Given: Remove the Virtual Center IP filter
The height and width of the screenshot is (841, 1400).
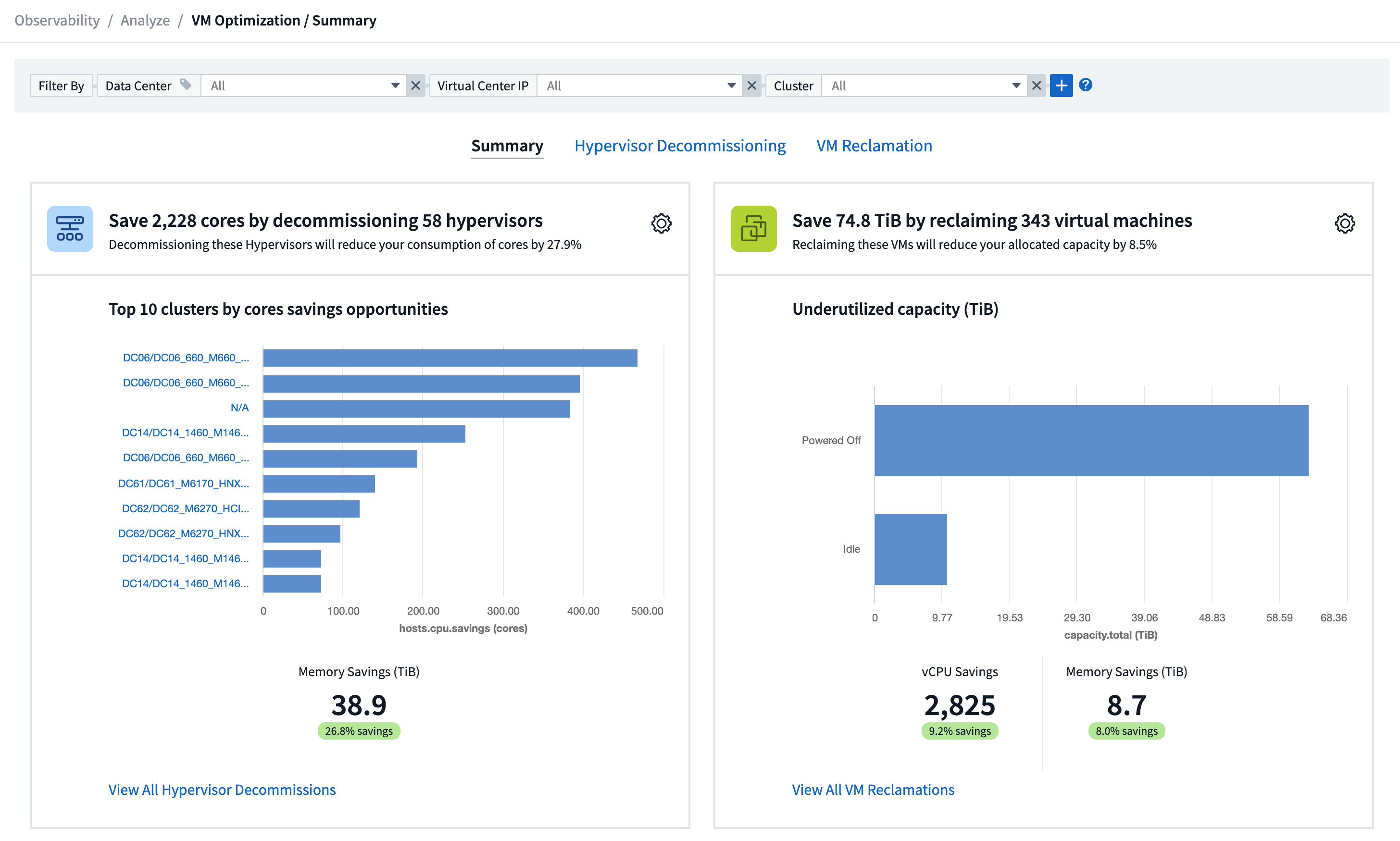Looking at the screenshot, I should (x=751, y=86).
